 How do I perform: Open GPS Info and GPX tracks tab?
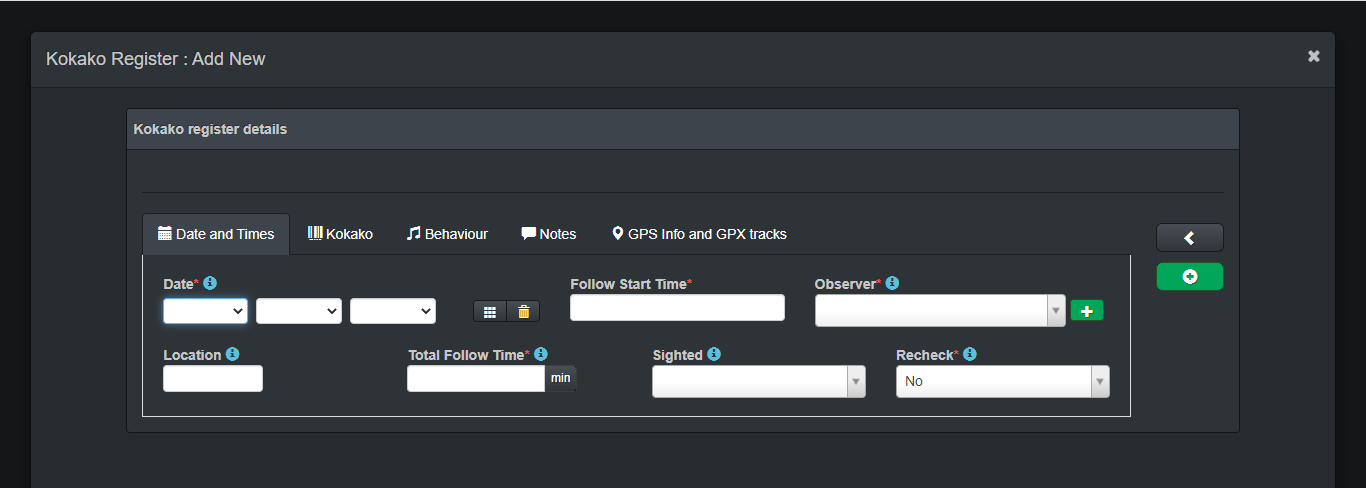pyautogui.click(x=699, y=234)
